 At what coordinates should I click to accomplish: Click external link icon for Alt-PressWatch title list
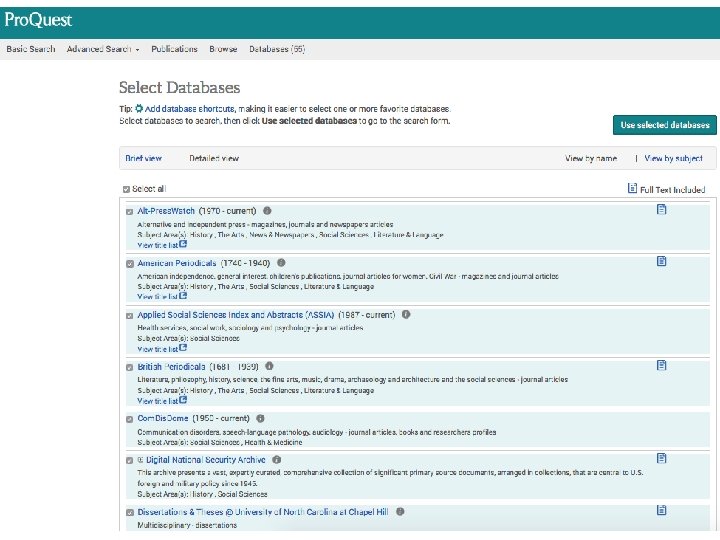coord(183,244)
